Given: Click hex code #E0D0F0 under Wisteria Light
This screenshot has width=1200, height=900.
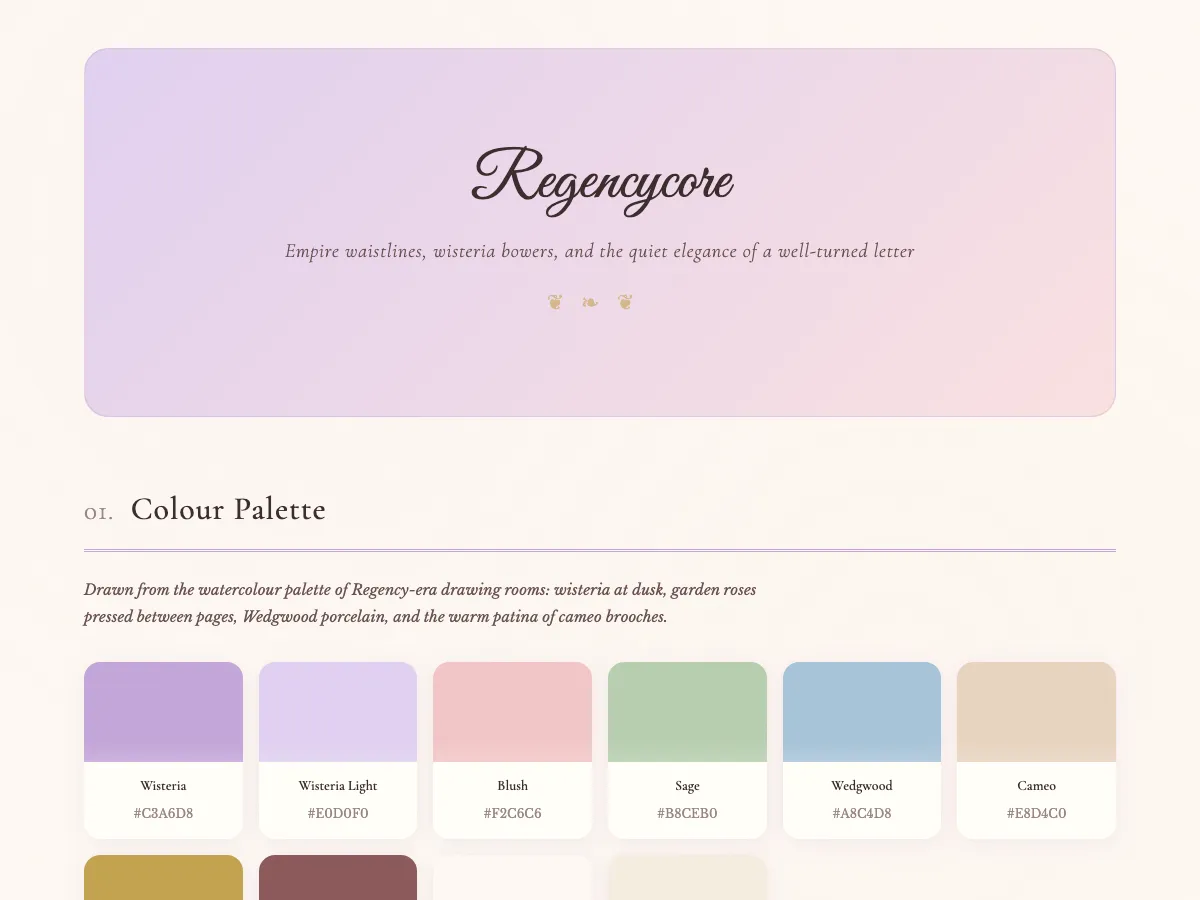Looking at the screenshot, I should pyautogui.click(x=337, y=813).
